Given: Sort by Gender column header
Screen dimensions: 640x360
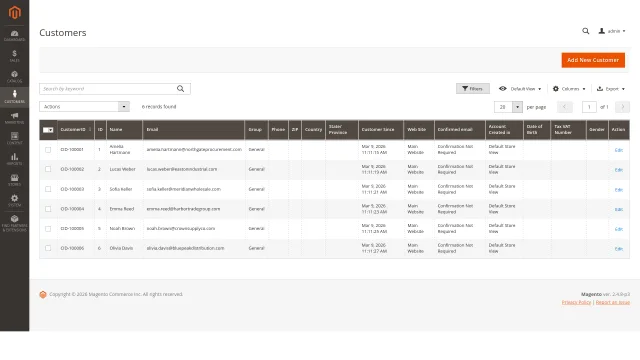Looking at the screenshot, I should [597, 130].
